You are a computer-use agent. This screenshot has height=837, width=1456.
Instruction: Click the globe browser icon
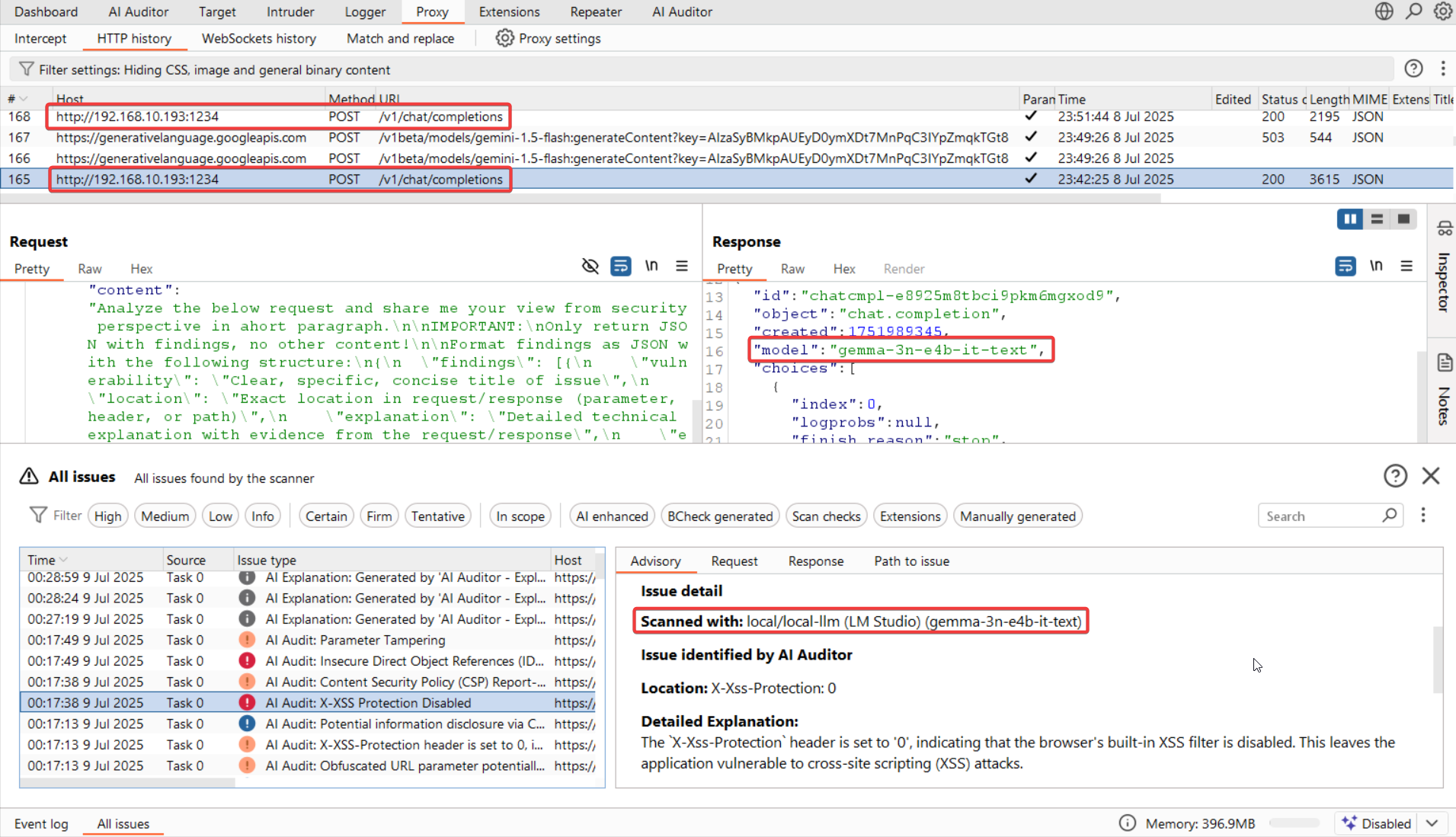pyautogui.click(x=1384, y=11)
